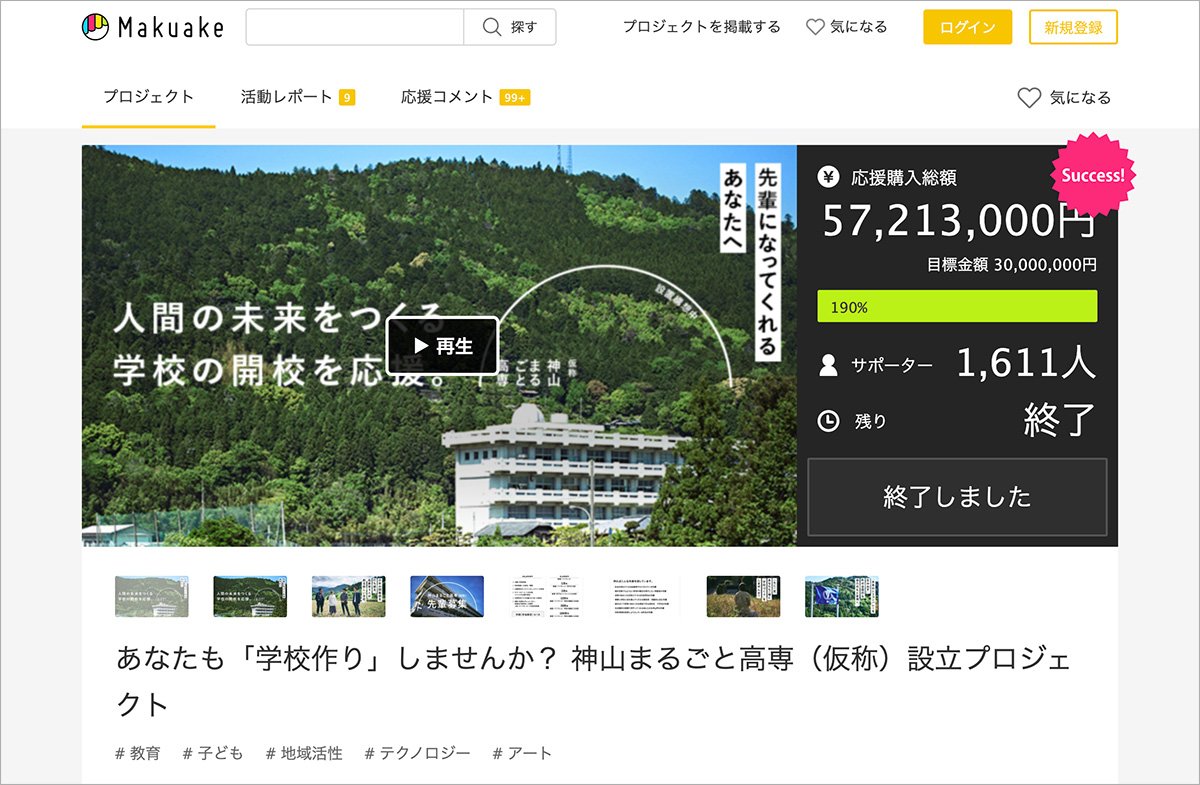The width and height of the screenshot is (1200, 785).
Task: Switch to the 活動レポート tab
Action: pyautogui.click(x=287, y=97)
